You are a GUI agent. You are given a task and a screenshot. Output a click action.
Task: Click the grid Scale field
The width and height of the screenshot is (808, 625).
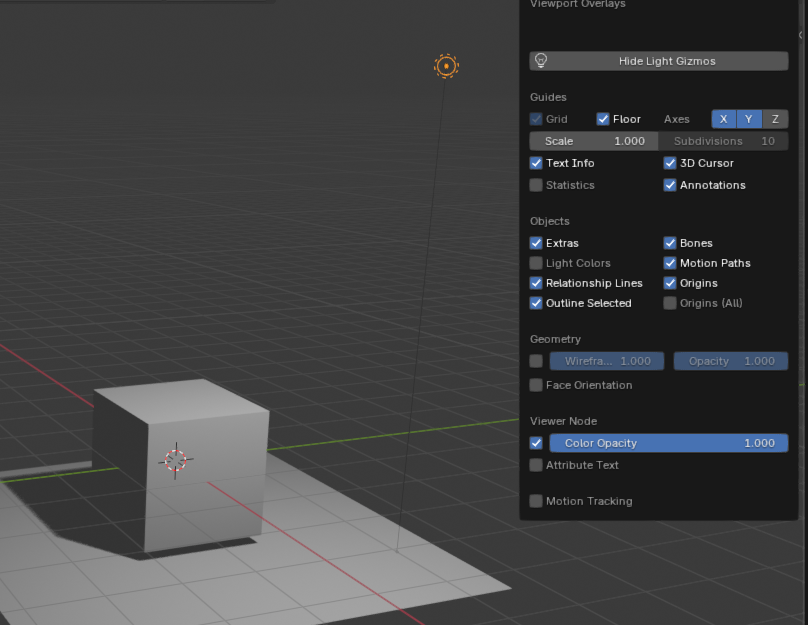pos(594,141)
